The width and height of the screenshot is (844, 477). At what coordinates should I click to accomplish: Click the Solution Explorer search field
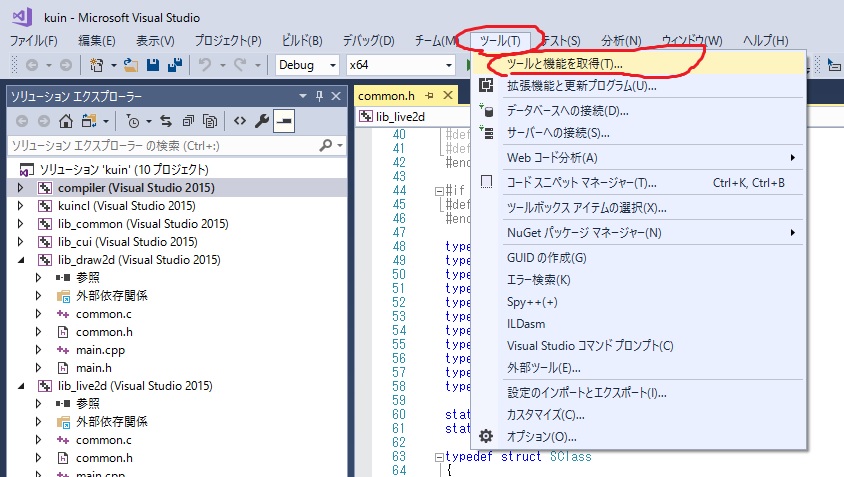click(160, 145)
